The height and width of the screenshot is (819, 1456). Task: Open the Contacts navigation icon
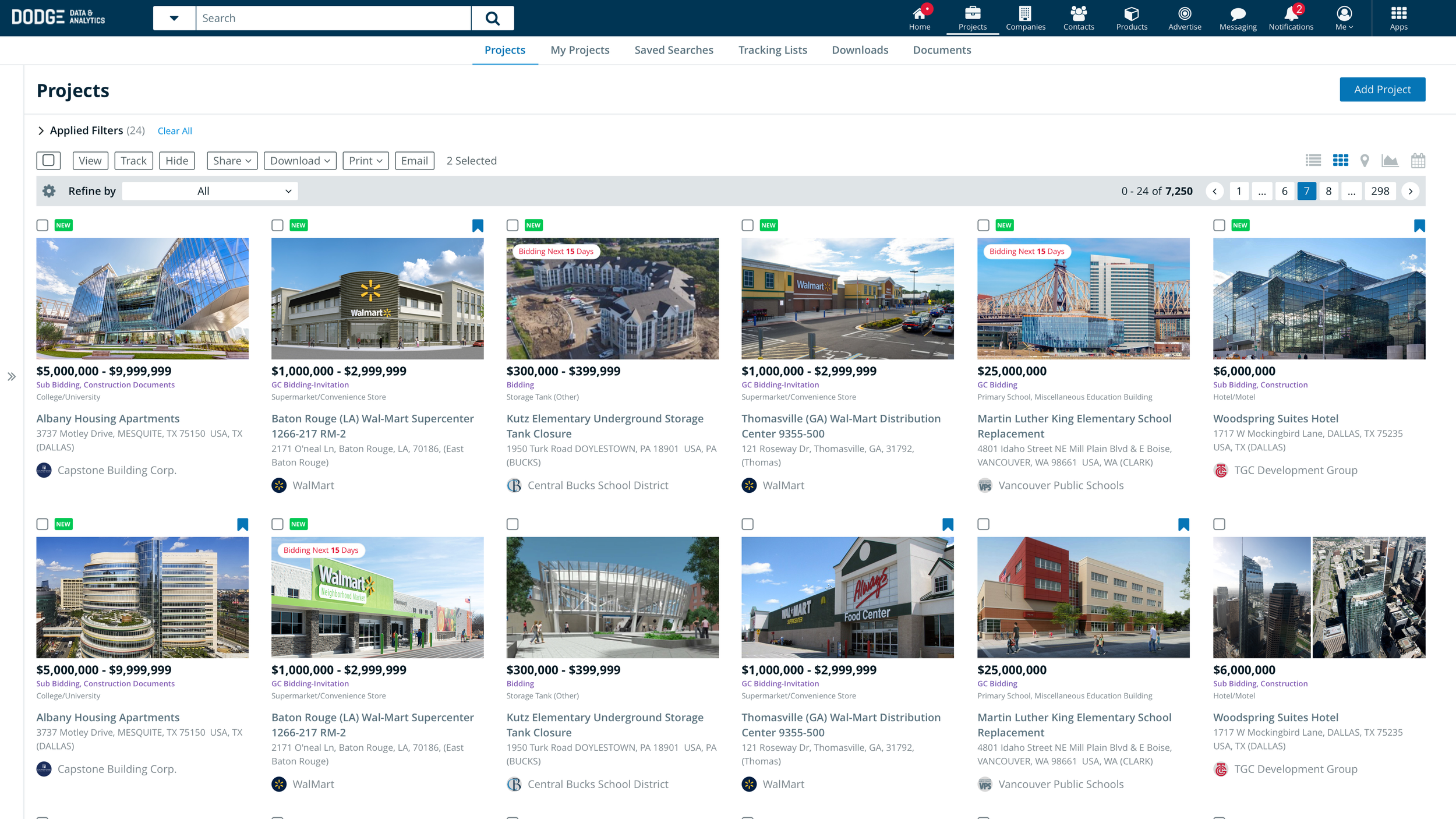pos(1079,18)
